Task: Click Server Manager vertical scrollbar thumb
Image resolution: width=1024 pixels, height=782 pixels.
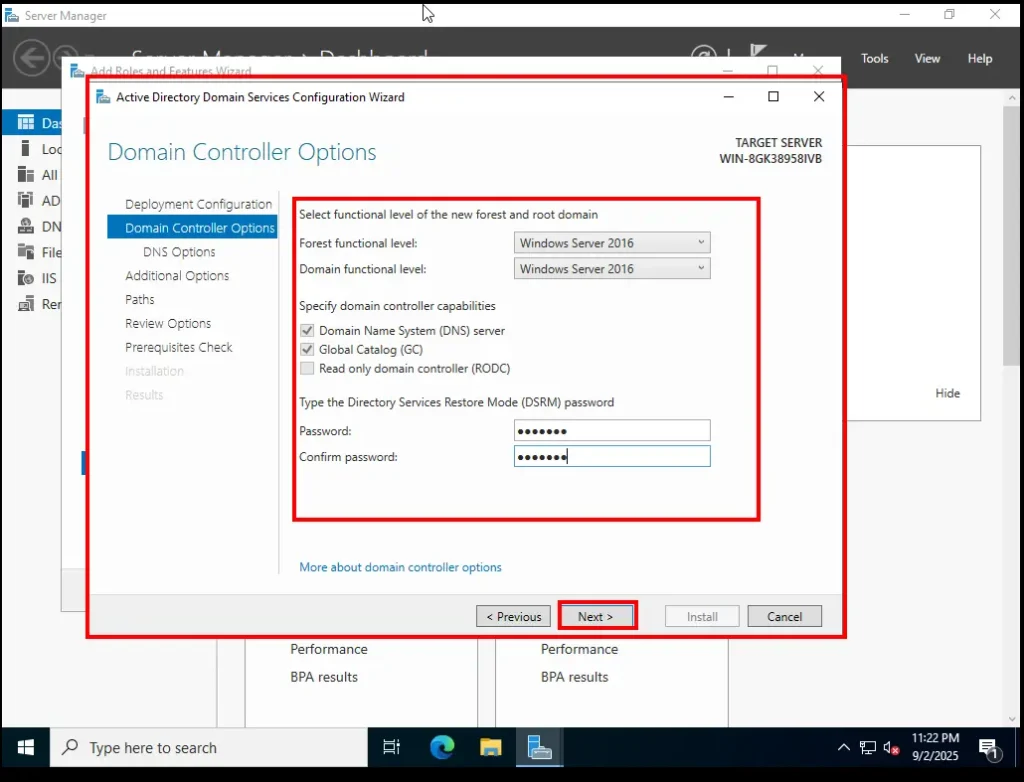Action: [1012, 235]
